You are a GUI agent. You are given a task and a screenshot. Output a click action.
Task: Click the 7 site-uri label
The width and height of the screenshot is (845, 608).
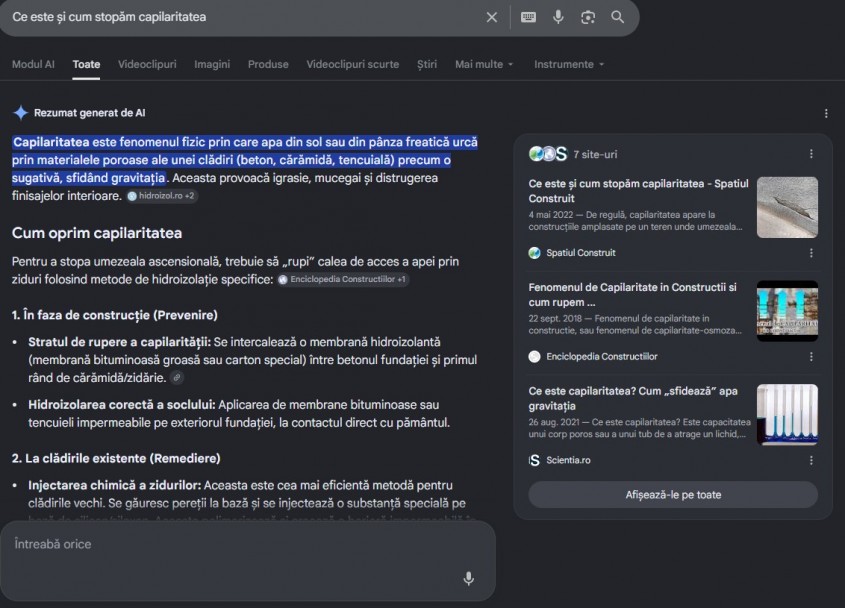tap(595, 154)
